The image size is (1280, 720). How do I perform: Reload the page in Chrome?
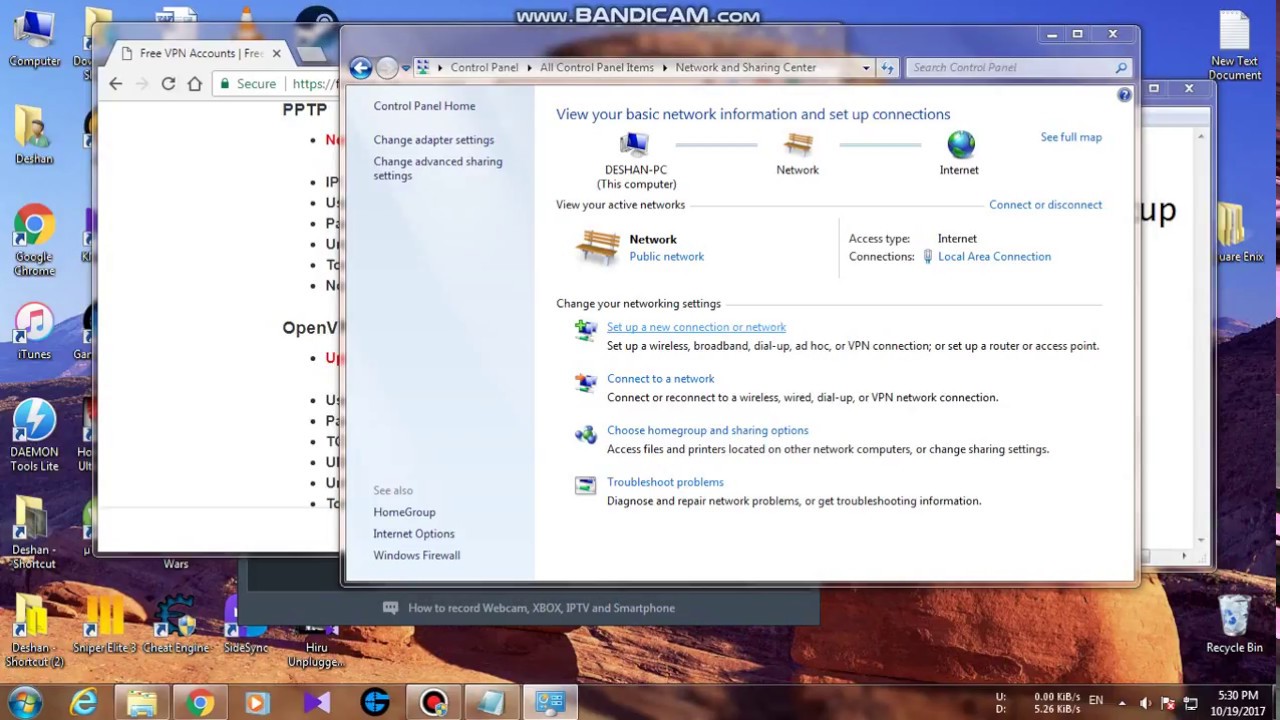tap(168, 84)
